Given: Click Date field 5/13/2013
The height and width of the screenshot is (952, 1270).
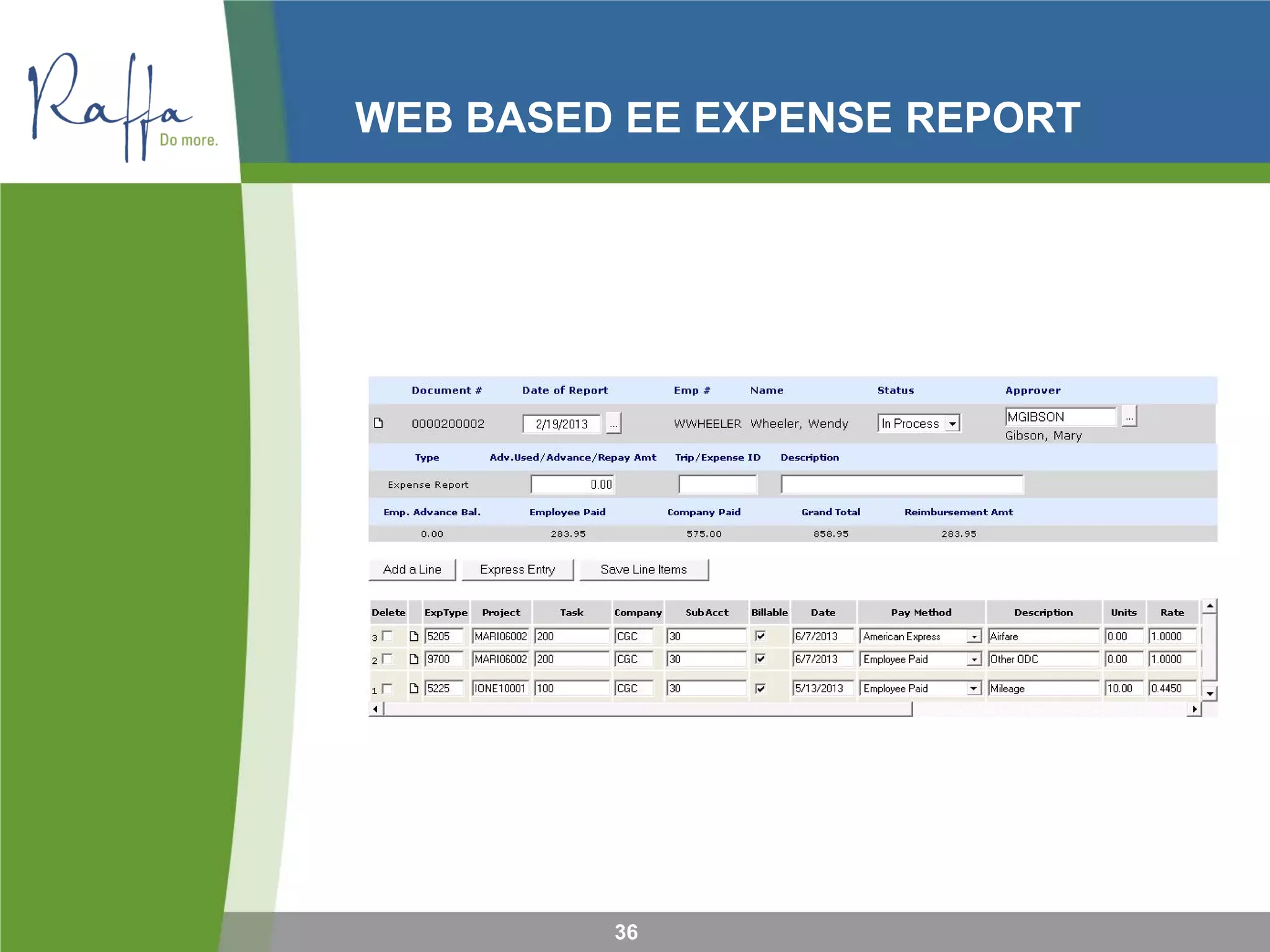Looking at the screenshot, I should 823,689.
